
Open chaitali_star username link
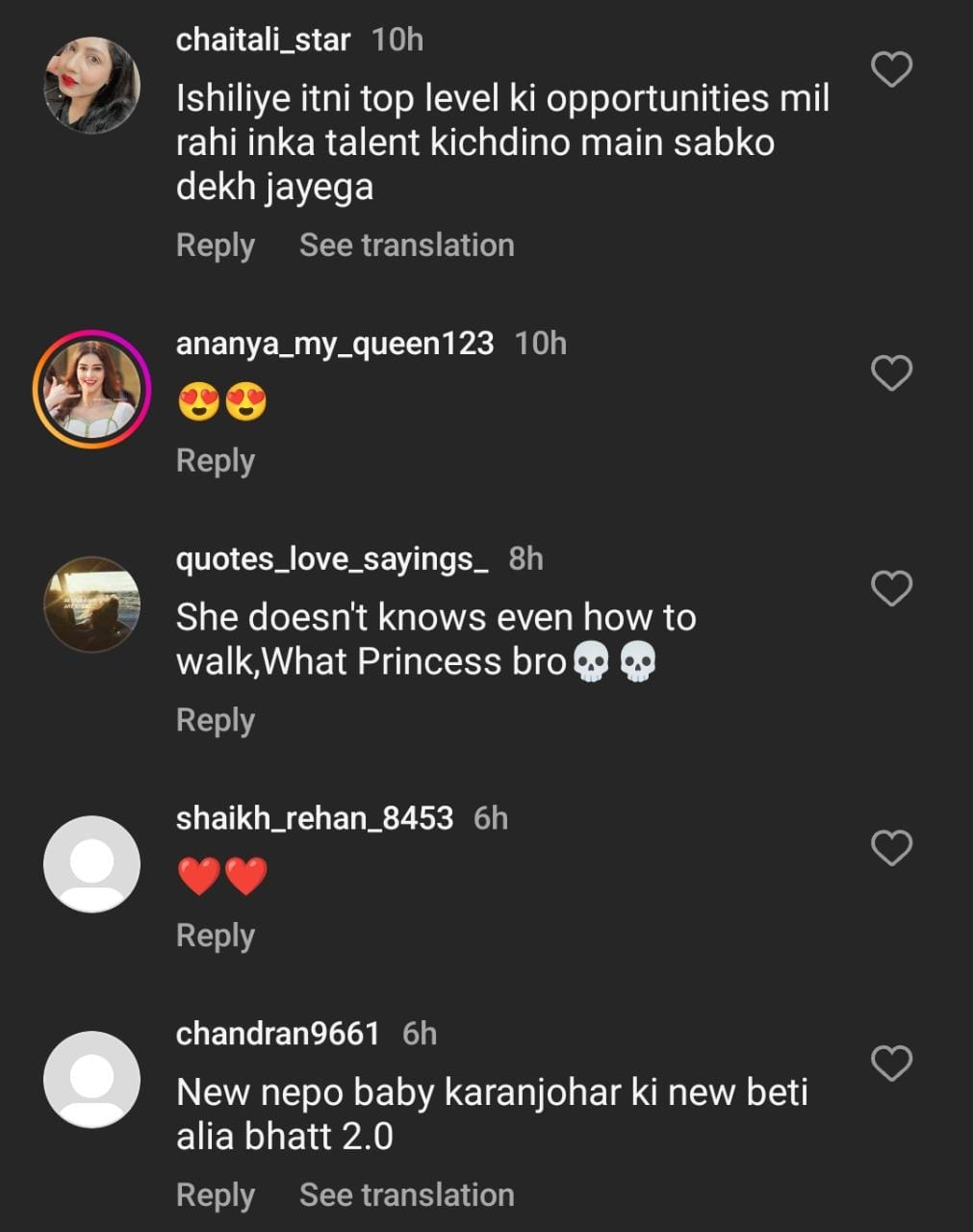pyautogui.click(x=263, y=40)
